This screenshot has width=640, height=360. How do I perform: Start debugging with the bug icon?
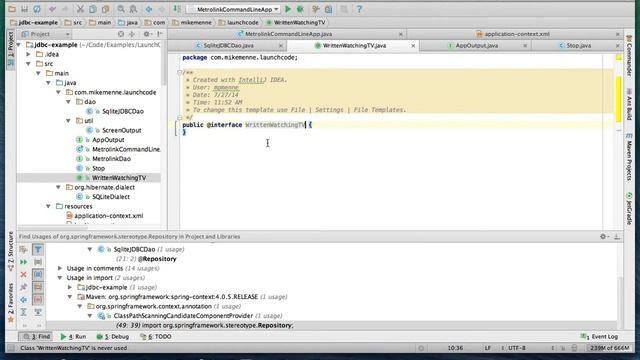tap(300, 9)
